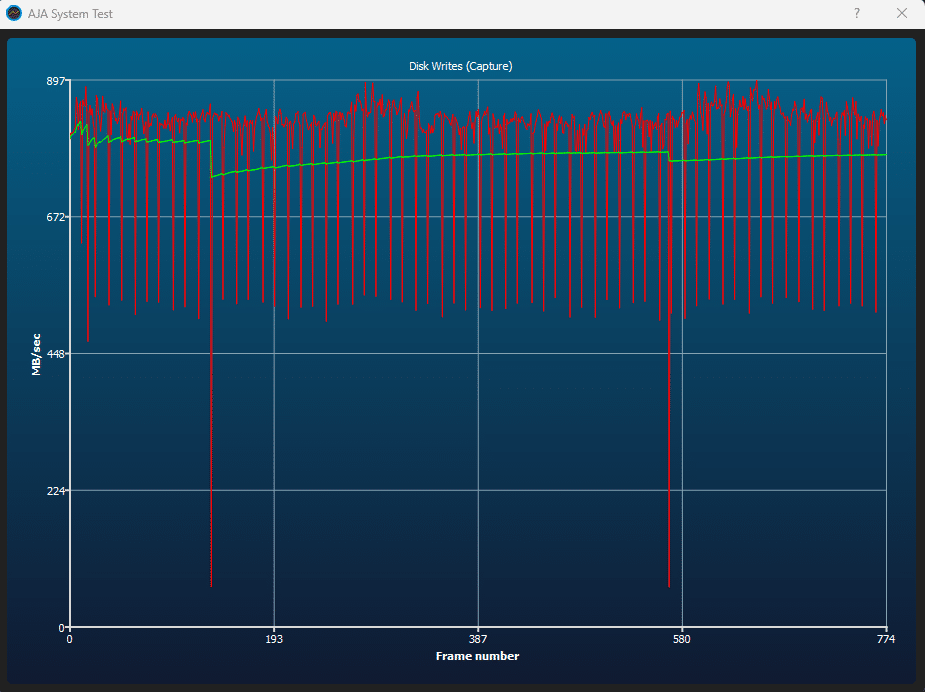The width and height of the screenshot is (925, 692).
Task: Click the 580 frame number label
Action: click(x=681, y=639)
